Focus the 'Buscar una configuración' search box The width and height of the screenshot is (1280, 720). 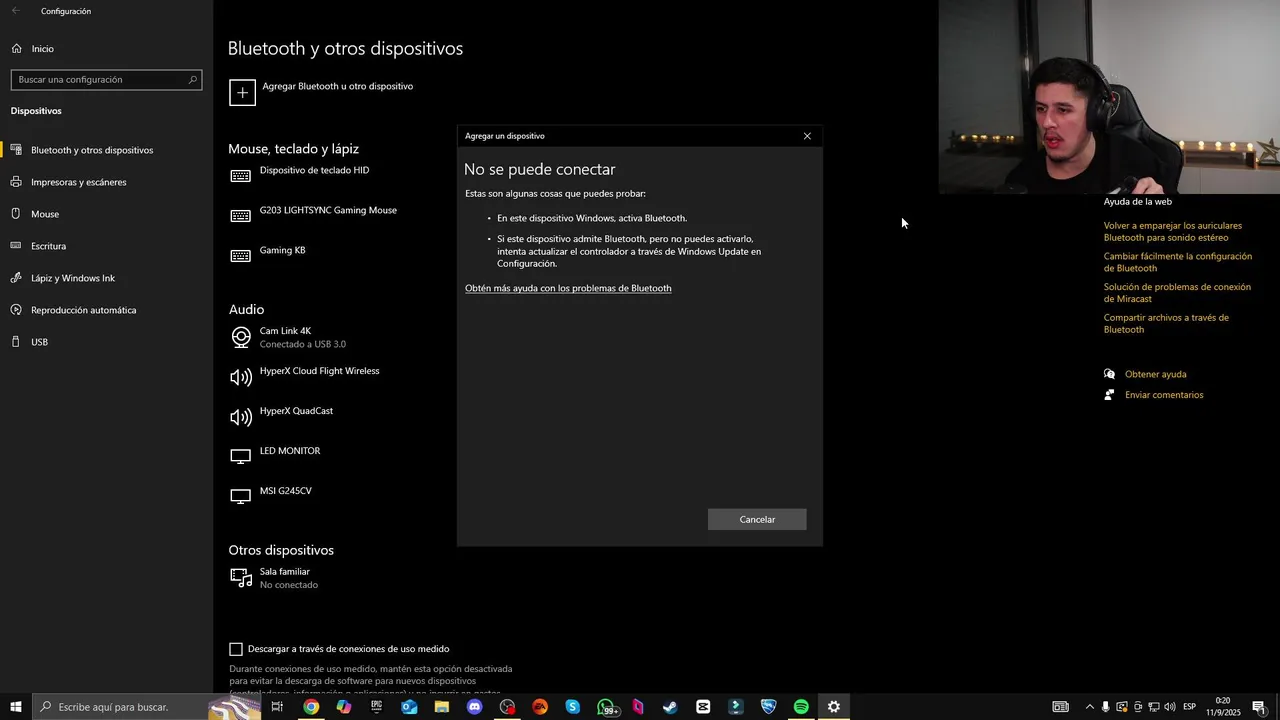pos(106,79)
